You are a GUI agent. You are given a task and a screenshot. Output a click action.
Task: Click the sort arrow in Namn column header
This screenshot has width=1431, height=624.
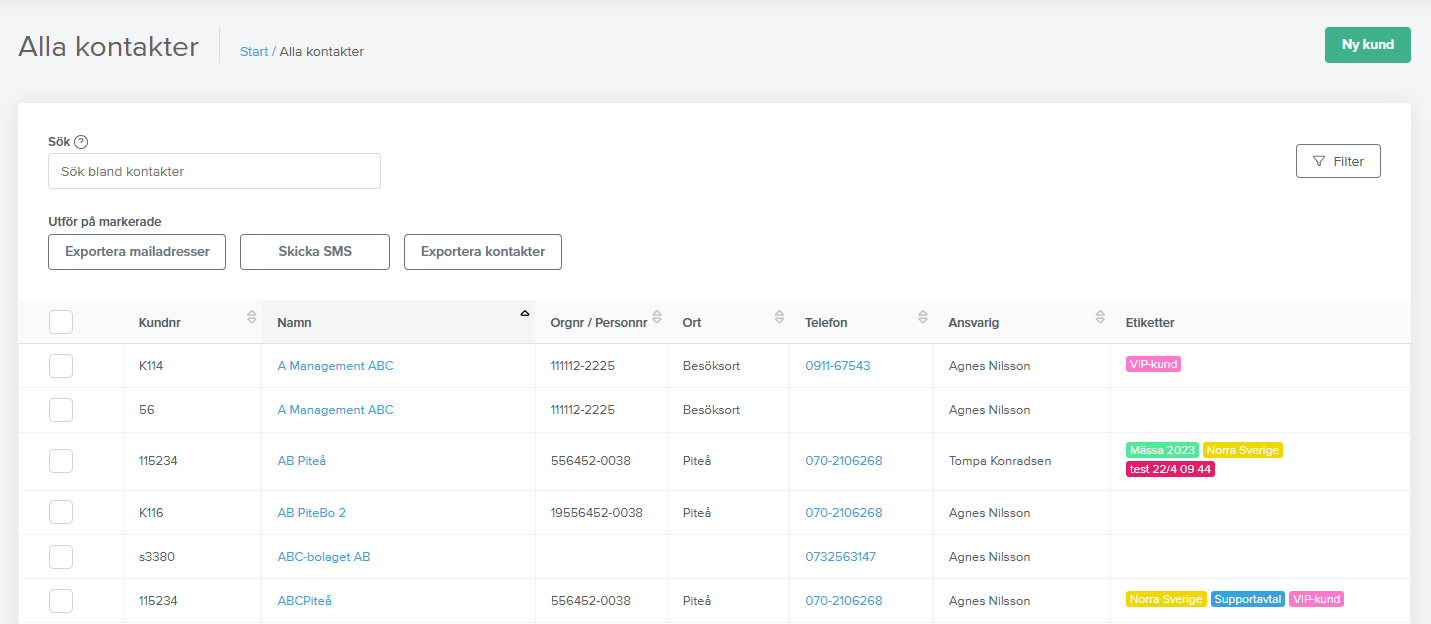524,314
